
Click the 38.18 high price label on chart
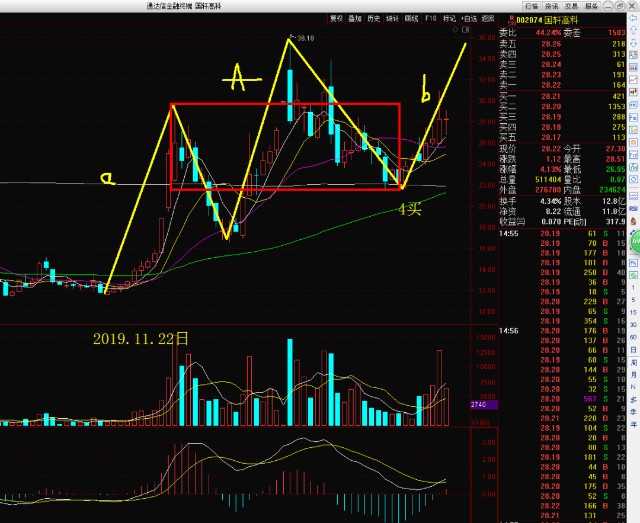[305, 38]
